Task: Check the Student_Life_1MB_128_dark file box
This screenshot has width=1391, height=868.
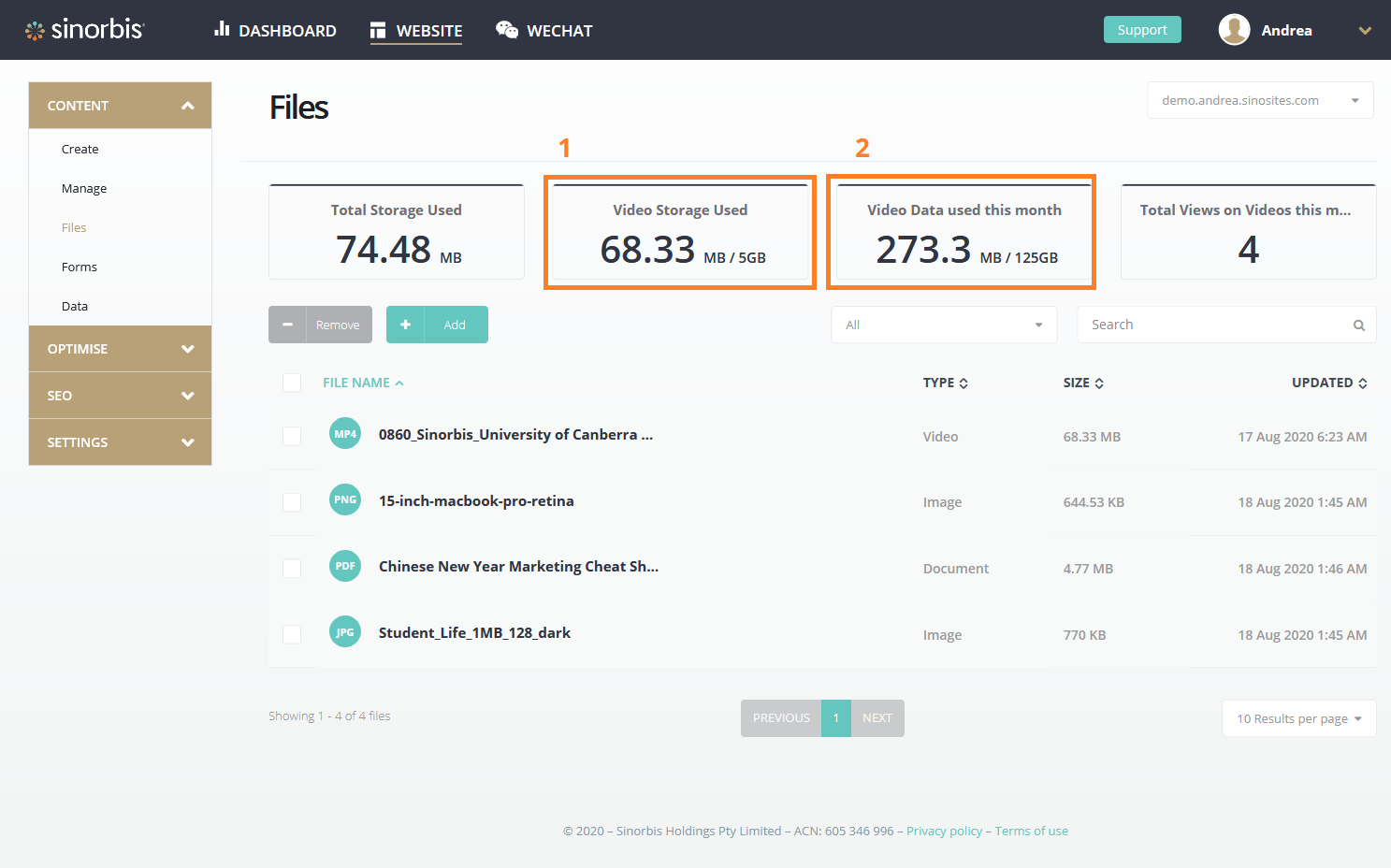Action: click(x=292, y=634)
